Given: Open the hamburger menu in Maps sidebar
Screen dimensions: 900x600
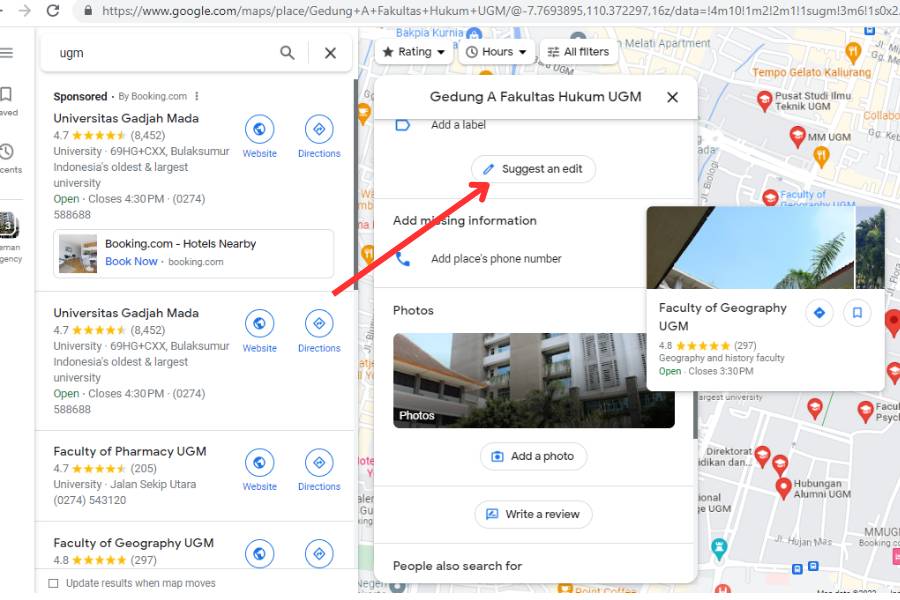Looking at the screenshot, I should point(6,53).
